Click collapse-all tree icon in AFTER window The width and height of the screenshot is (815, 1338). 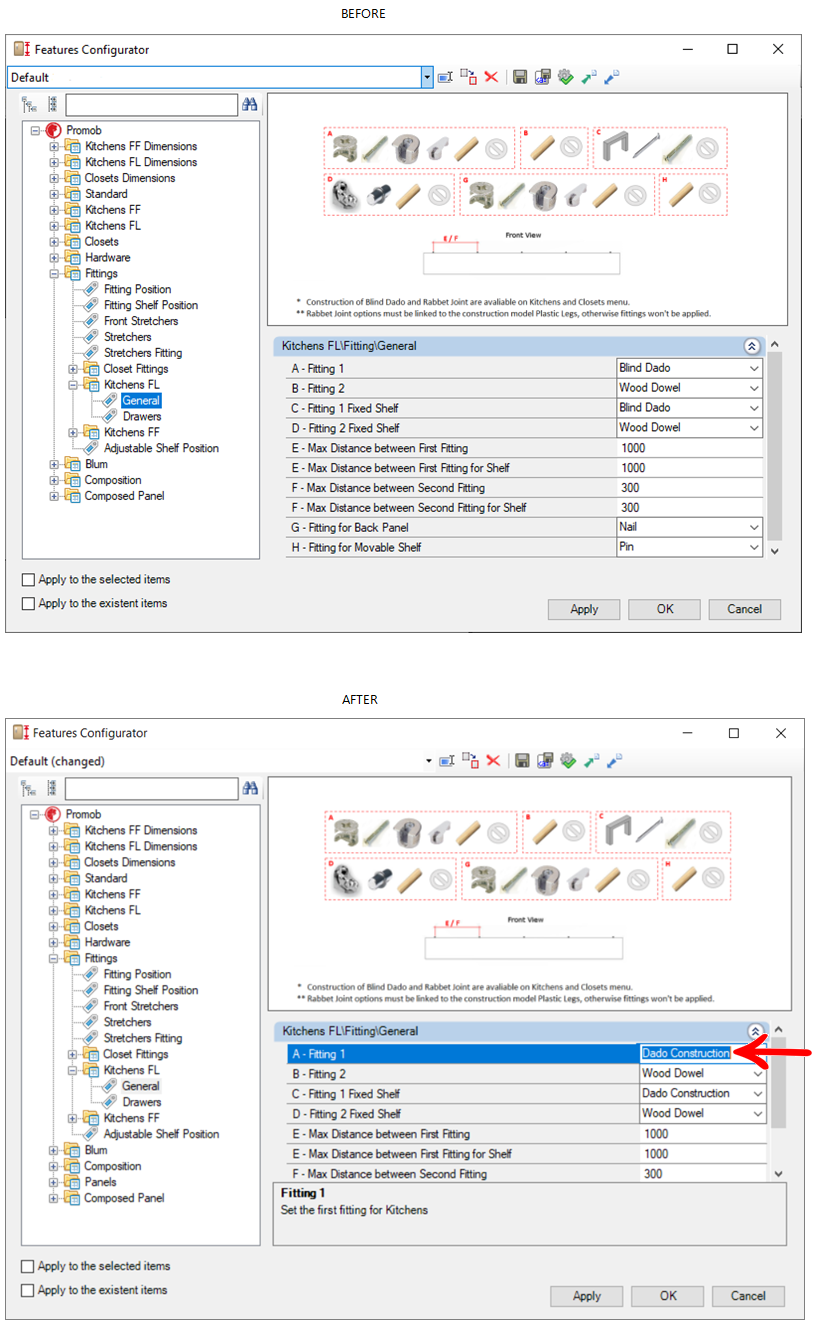[x=52, y=788]
